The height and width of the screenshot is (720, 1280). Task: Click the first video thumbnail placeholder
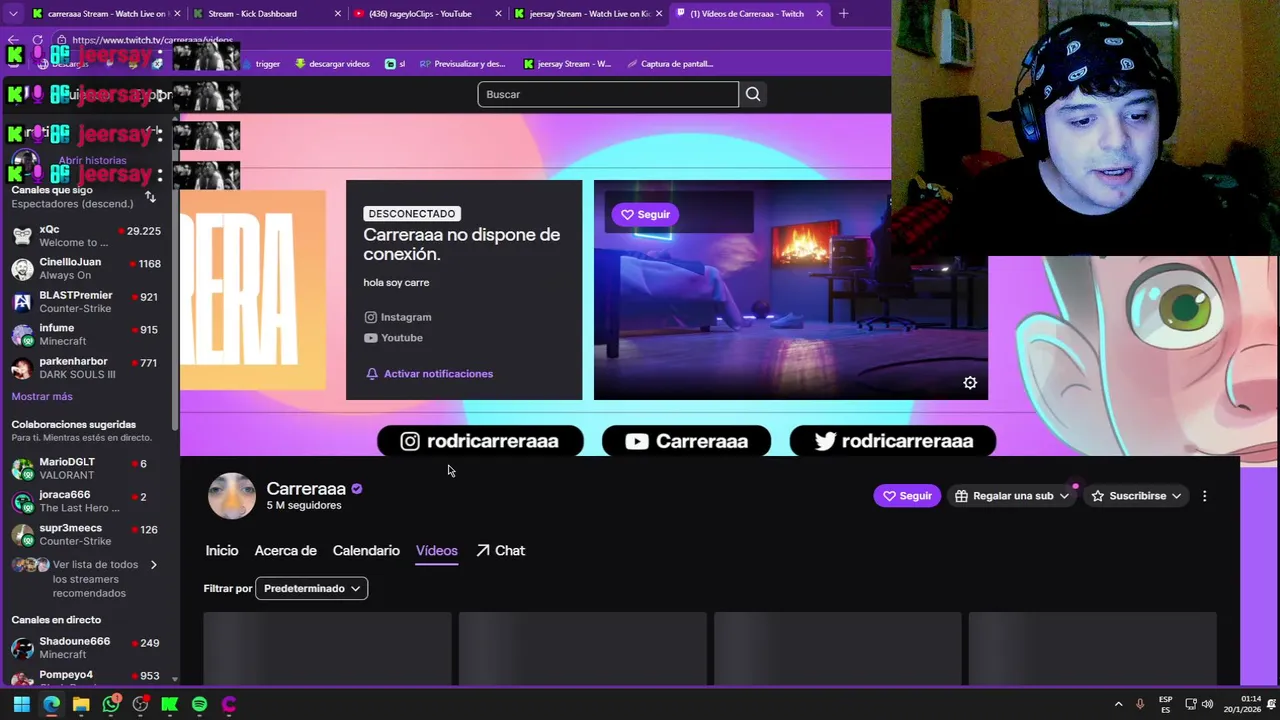click(327, 648)
